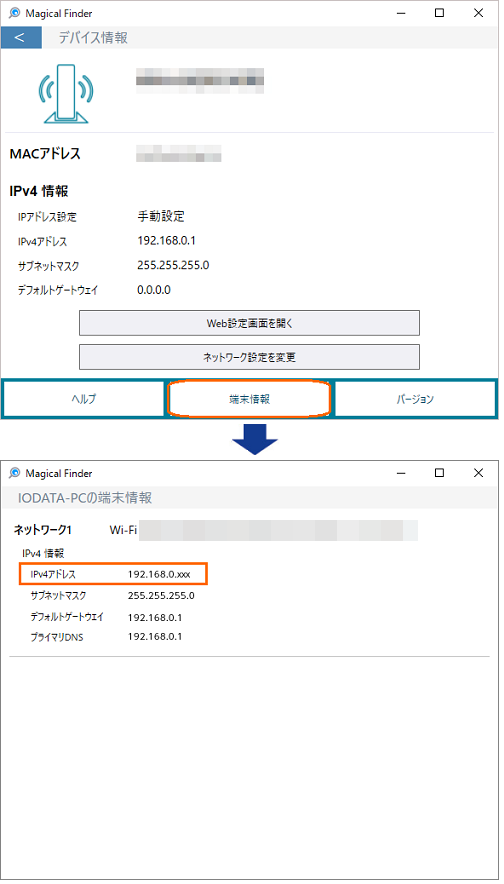Maximize the lower Magical Finder window
Image resolution: width=504 pixels, height=884 pixels.
tap(439, 473)
